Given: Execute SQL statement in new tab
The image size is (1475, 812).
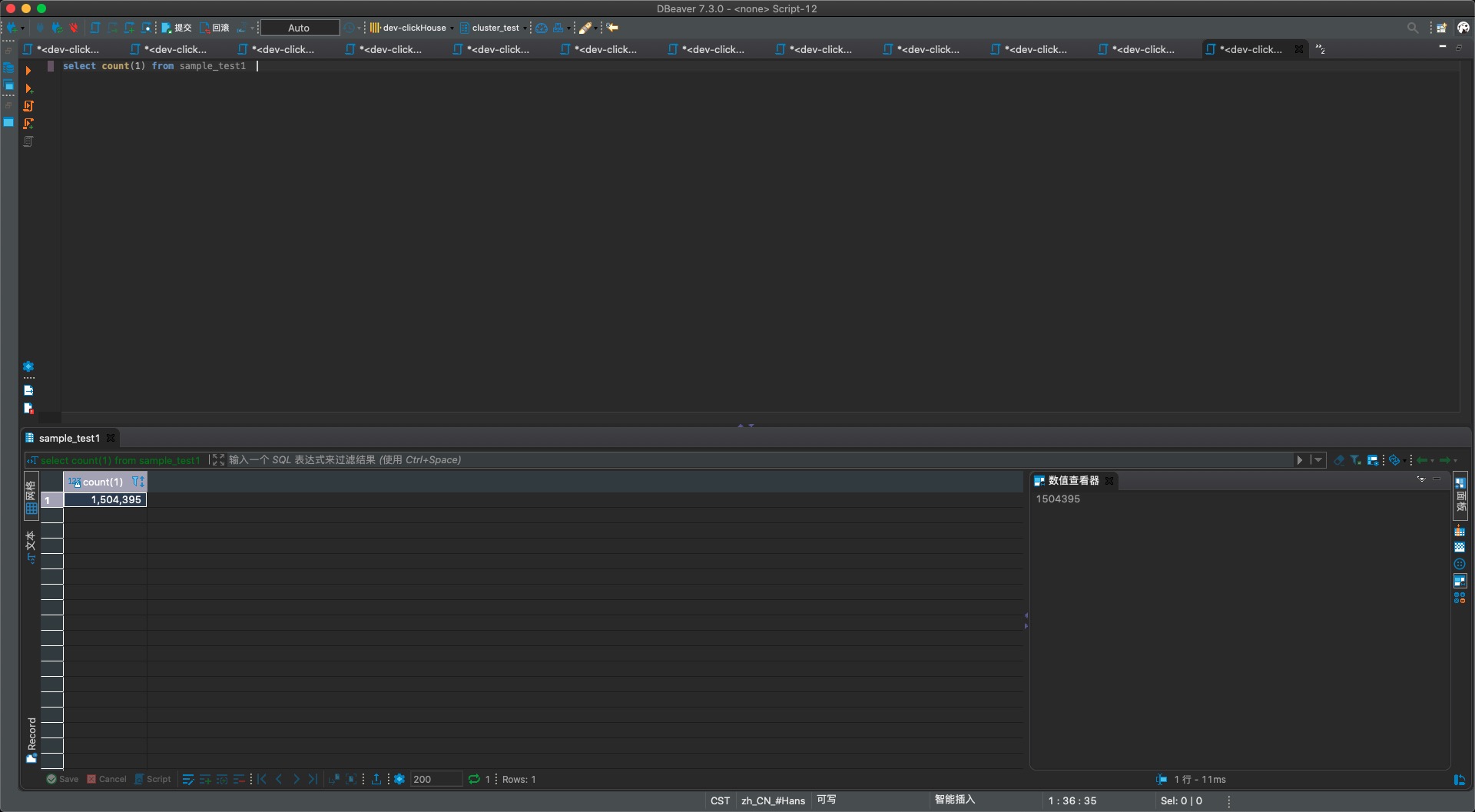Looking at the screenshot, I should tap(28, 88).
